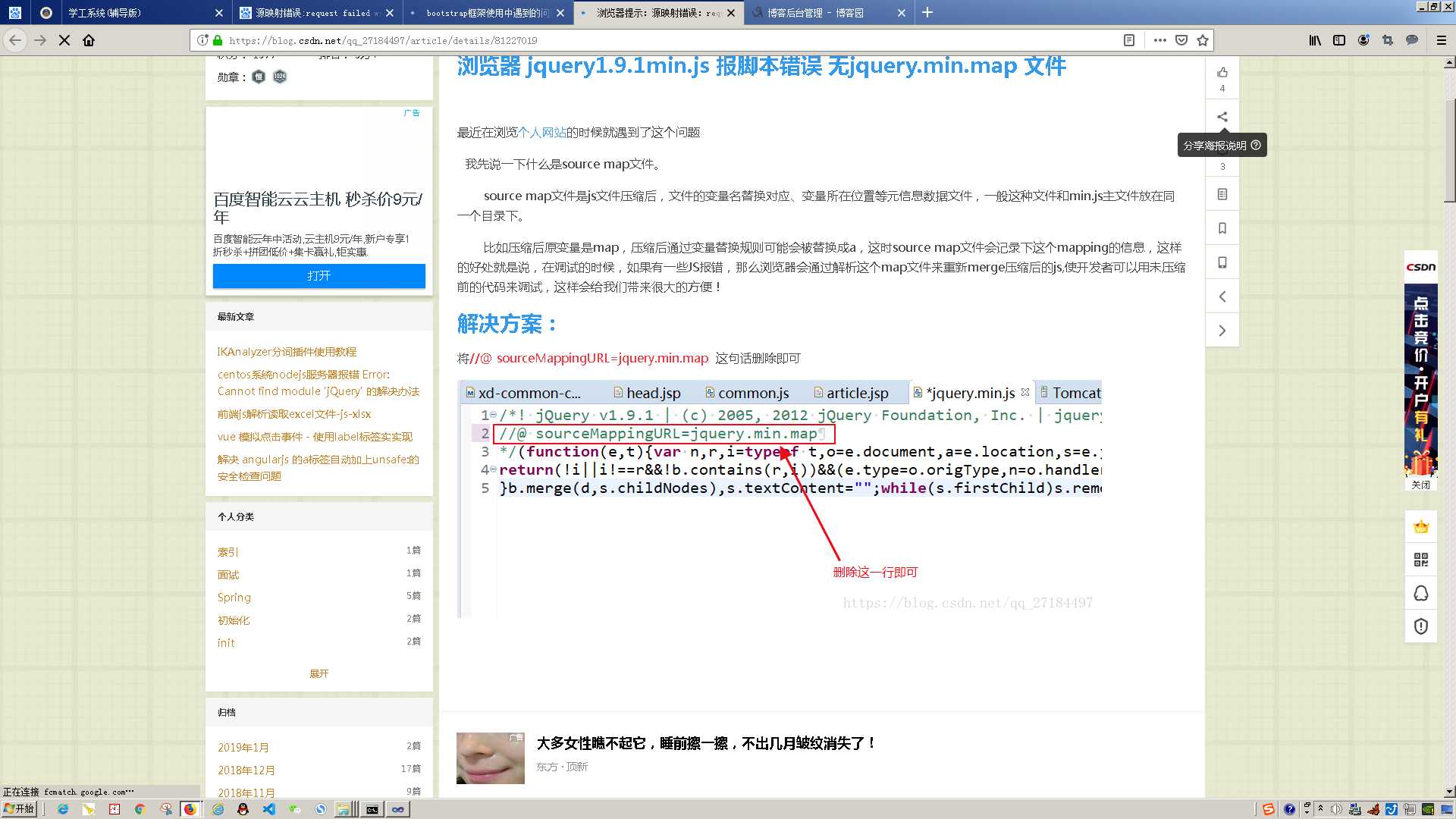Open the 个人网站 link
Screen dimensions: 1456x819
pos(541,132)
